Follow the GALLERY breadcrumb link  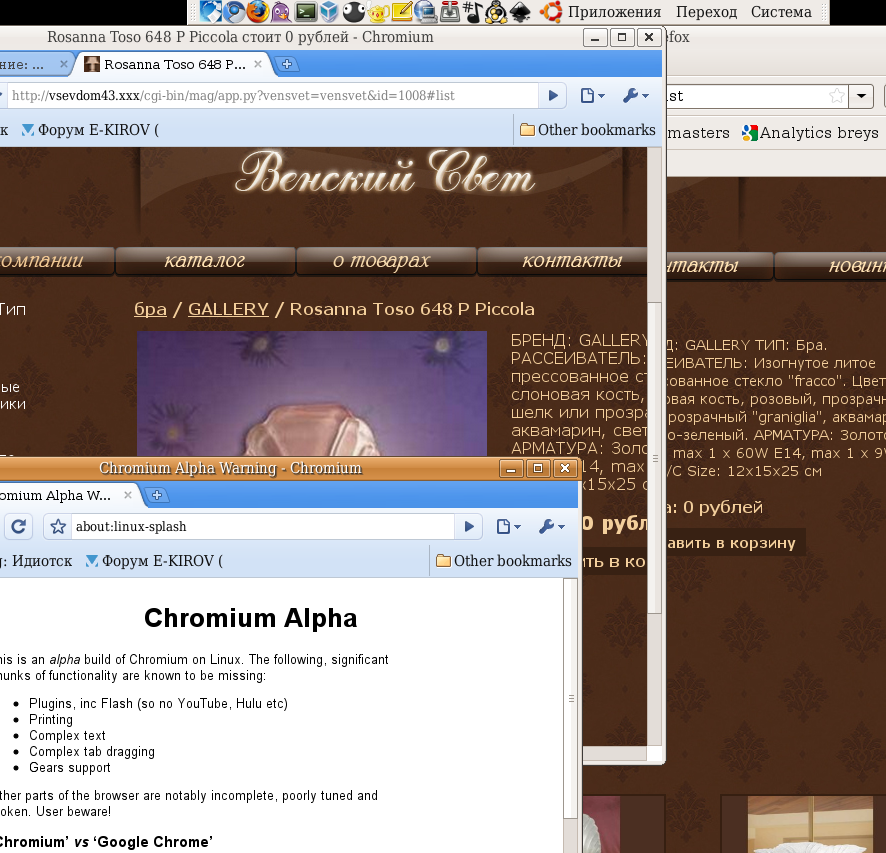pos(228,309)
